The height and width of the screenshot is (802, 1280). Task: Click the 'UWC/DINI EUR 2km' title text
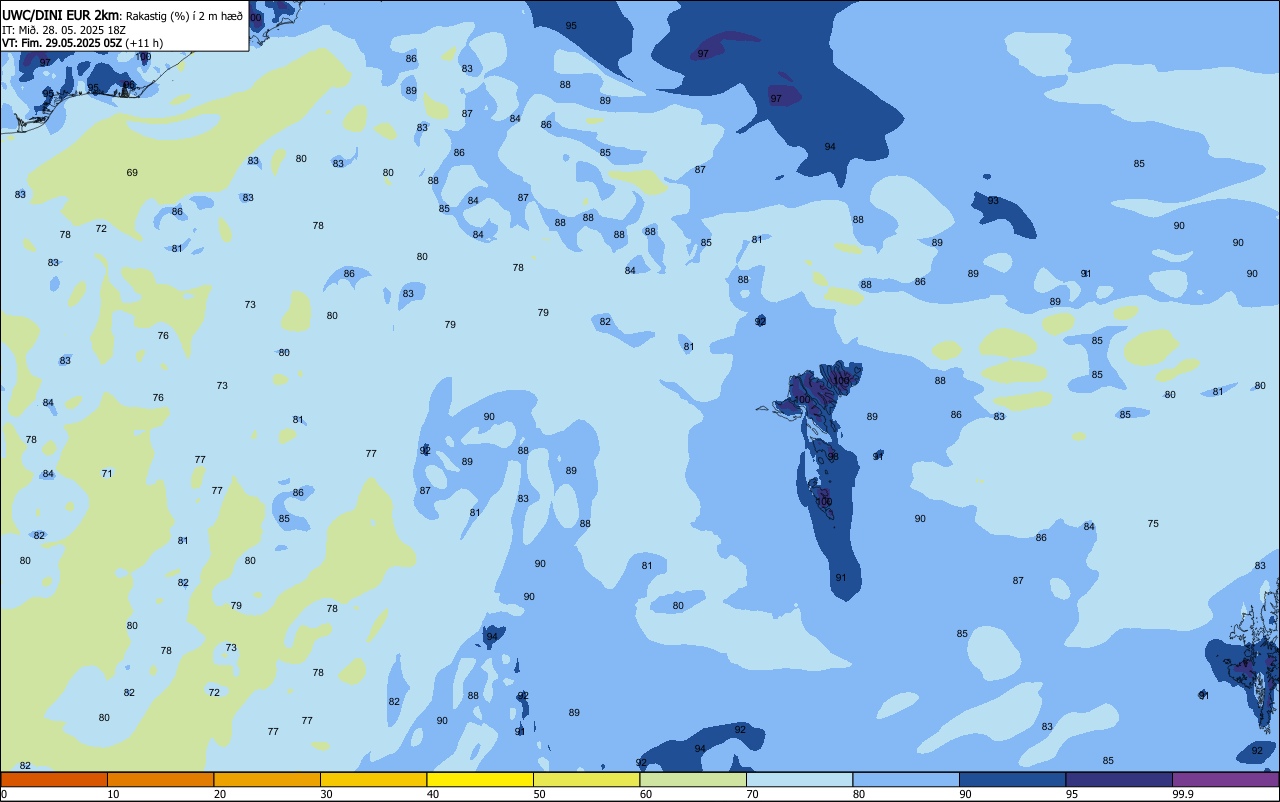point(61,15)
